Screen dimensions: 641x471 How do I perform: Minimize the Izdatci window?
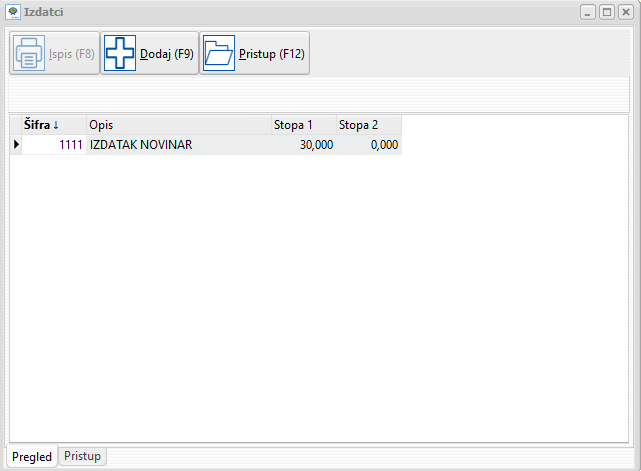[587, 12]
